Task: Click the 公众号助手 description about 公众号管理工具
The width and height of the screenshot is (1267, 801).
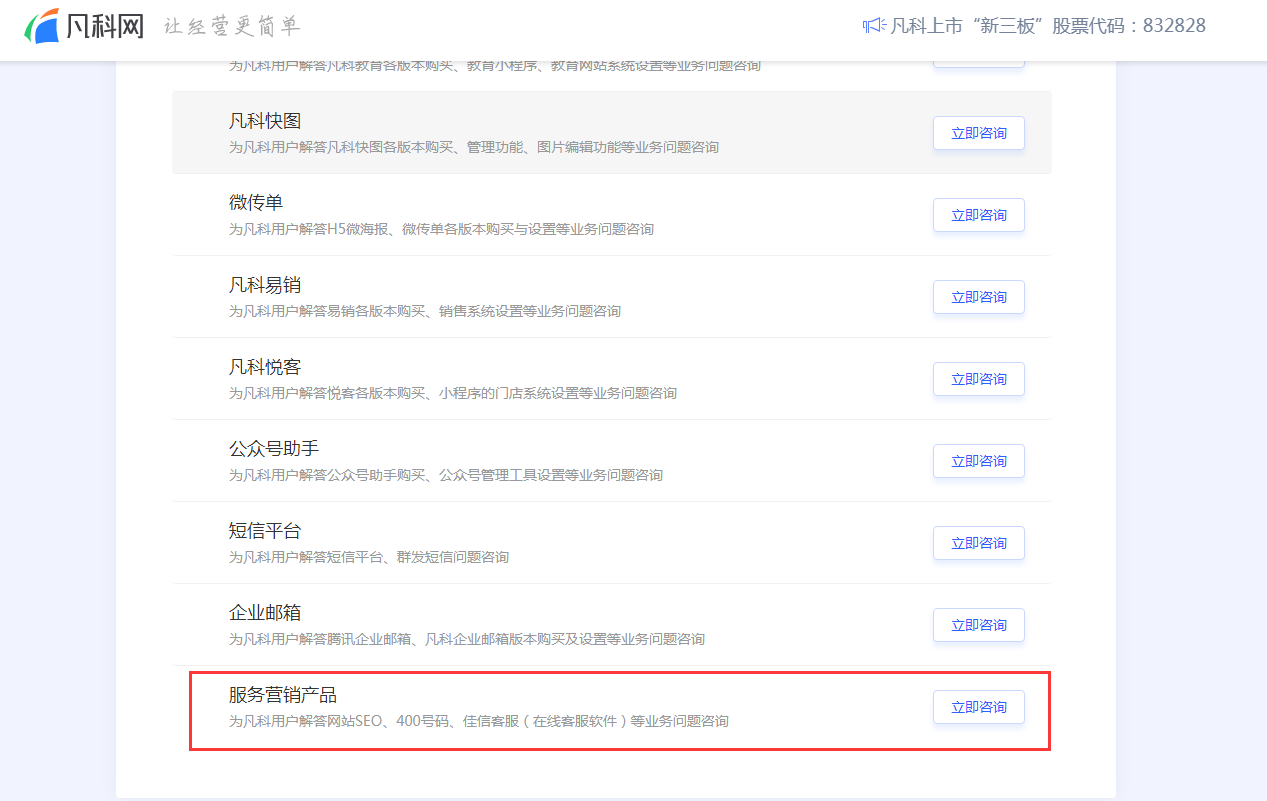Action: point(446,475)
